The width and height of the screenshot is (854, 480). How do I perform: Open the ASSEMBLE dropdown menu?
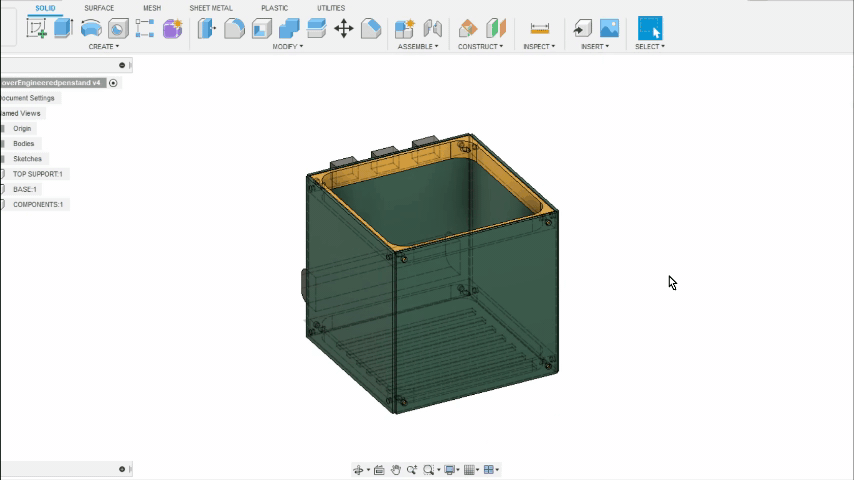coord(418,47)
